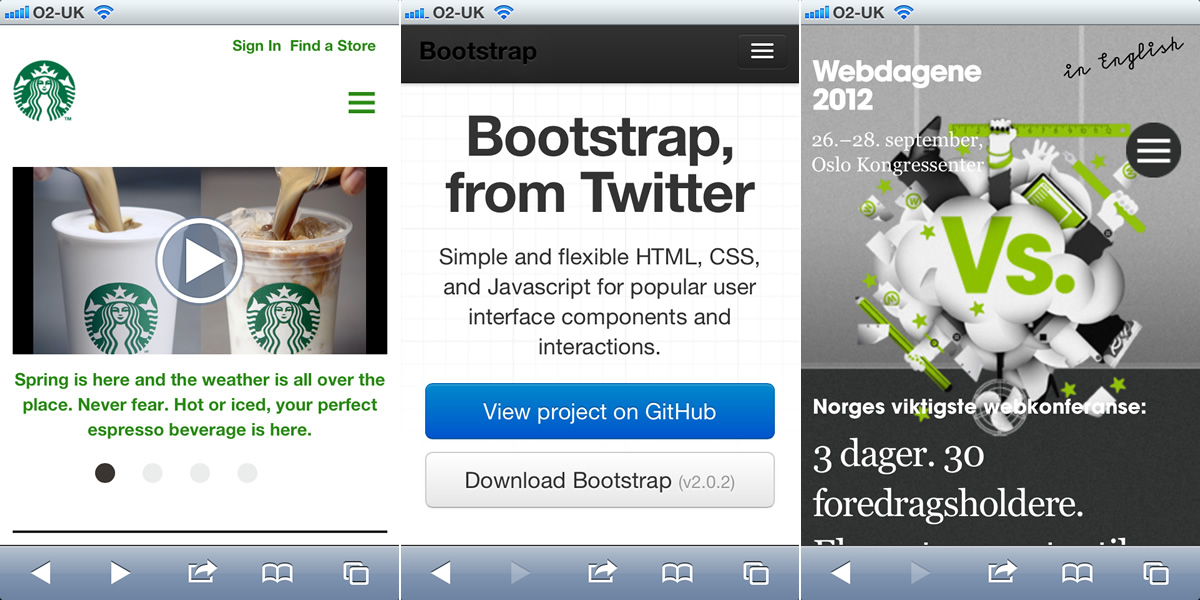1200x600 pixels.
Task: Open the Webdagene round hamburger menu
Action: (x=1153, y=149)
